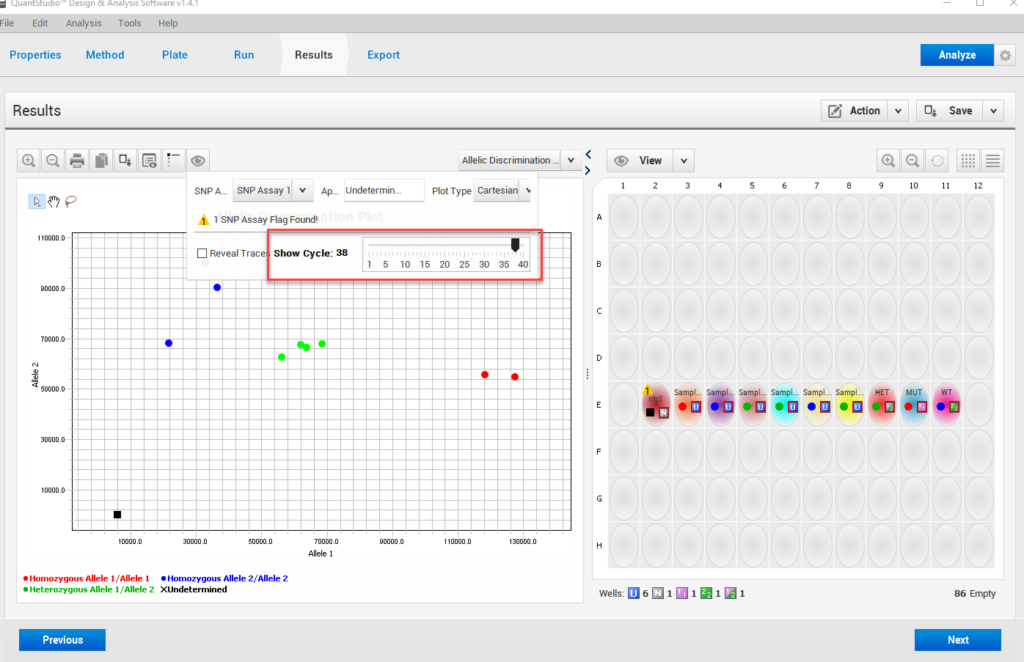
Task: Switch plate layout to grid view
Action: click(968, 160)
